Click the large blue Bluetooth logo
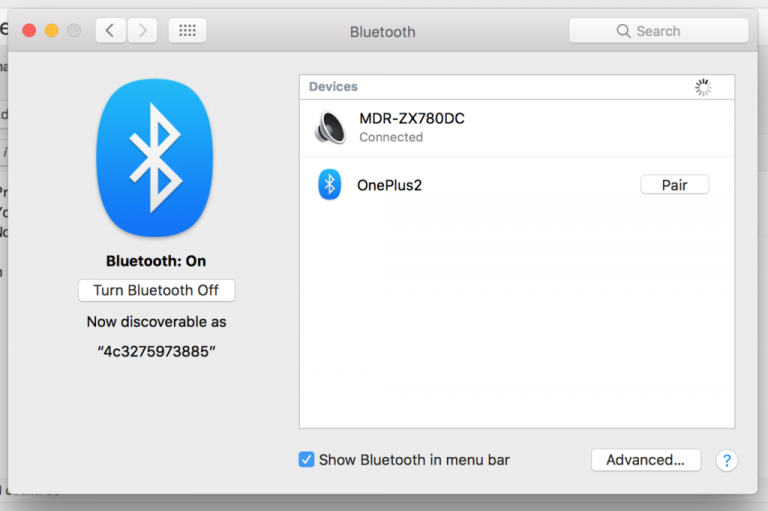 [154, 158]
